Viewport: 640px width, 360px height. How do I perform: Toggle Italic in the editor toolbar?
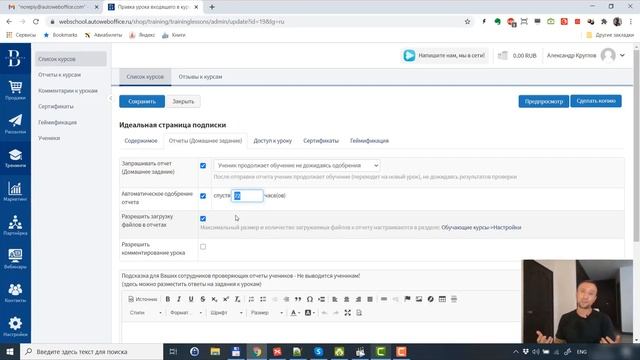pyautogui.click(x=179, y=299)
